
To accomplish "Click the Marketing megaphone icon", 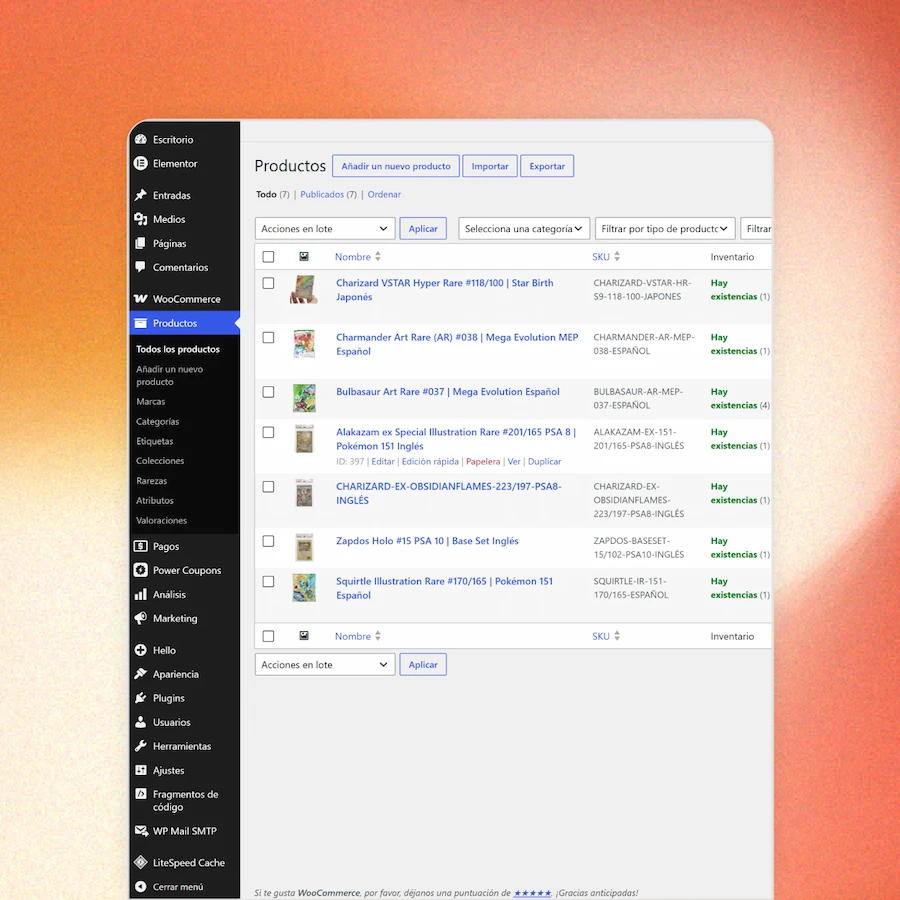I will coord(141,618).
